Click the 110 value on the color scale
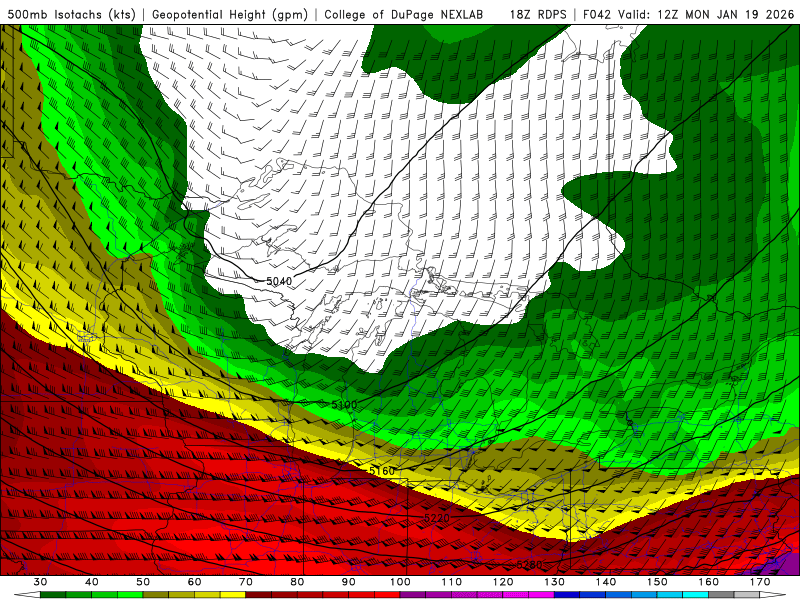Screen dimensions: 800x600 point(452,582)
